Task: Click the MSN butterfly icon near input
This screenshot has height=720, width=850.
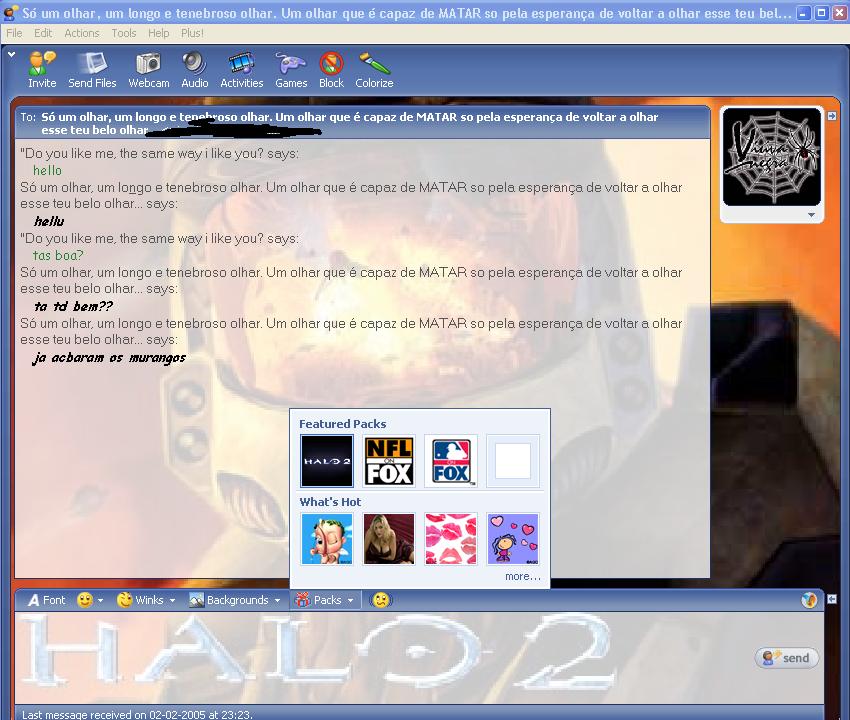Action: point(809,600)
